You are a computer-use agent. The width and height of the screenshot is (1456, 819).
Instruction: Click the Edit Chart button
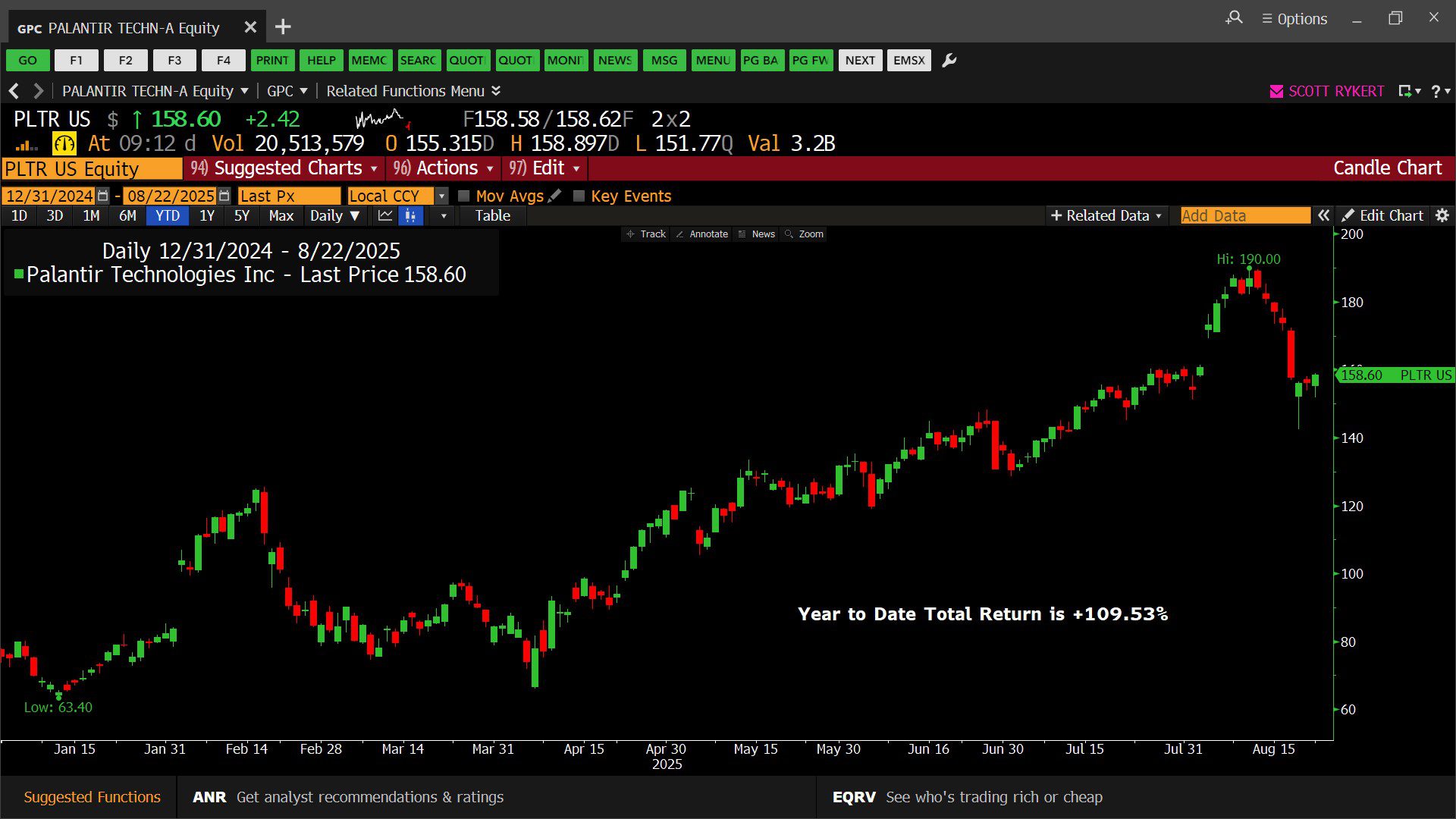(1382, 216)
